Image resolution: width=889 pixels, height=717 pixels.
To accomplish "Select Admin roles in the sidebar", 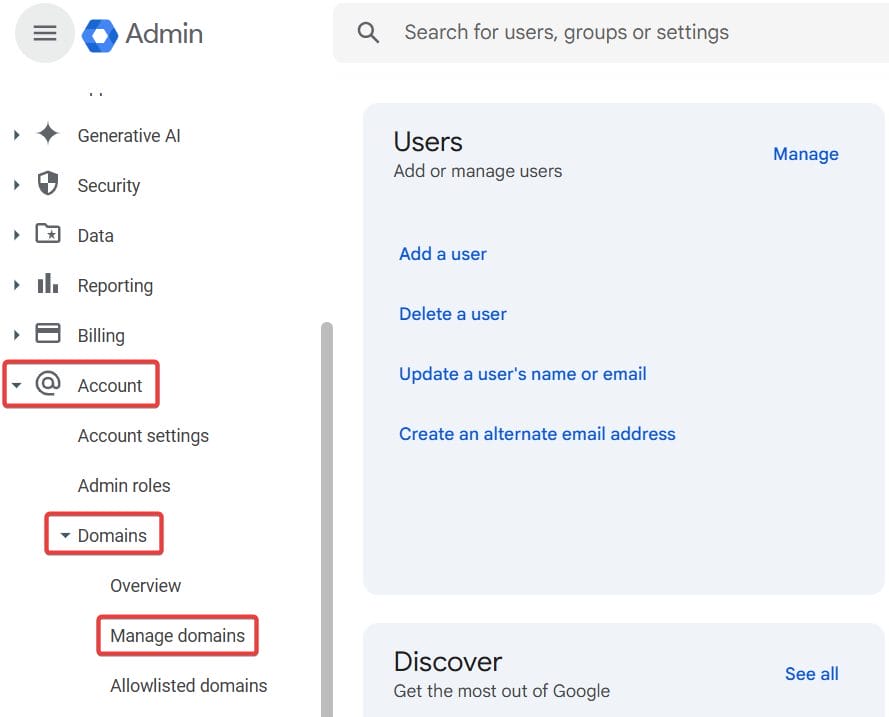I will coord(124,485).
